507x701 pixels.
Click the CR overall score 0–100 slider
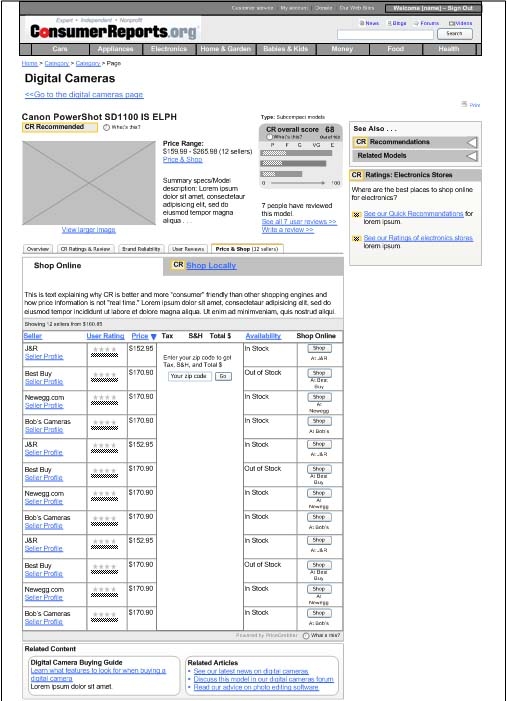pos(298,183)
